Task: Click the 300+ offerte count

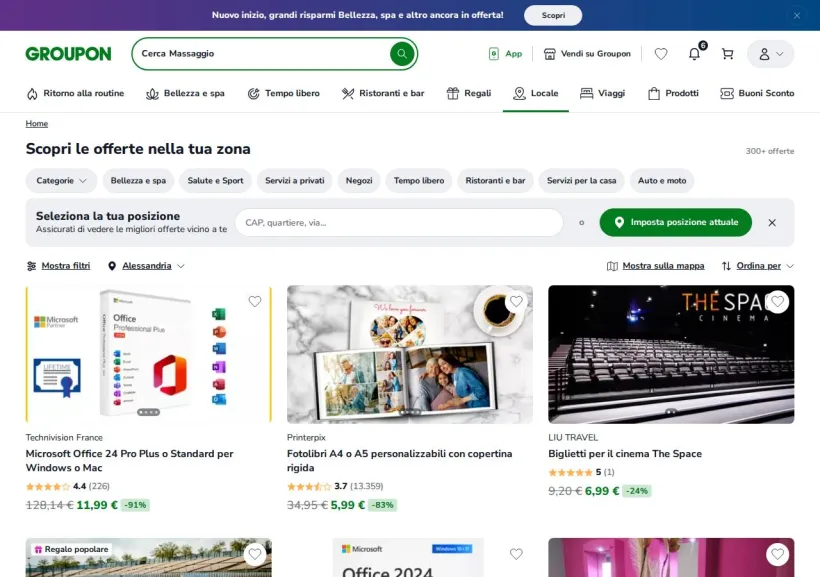Action: (x=770, y=151)
